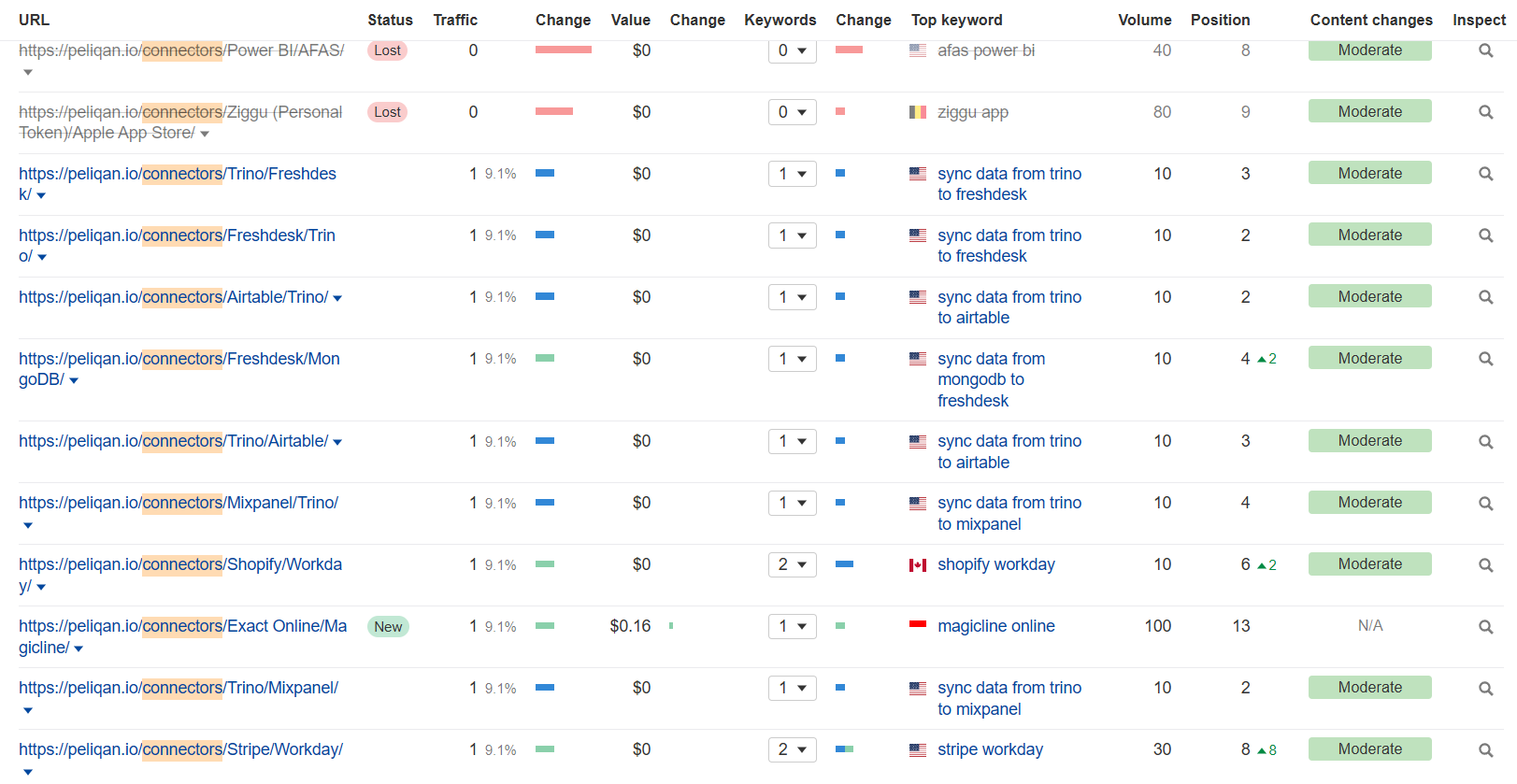Click the Top keyword column header
The image size is (1517, 784).
(x=957, y=20)
